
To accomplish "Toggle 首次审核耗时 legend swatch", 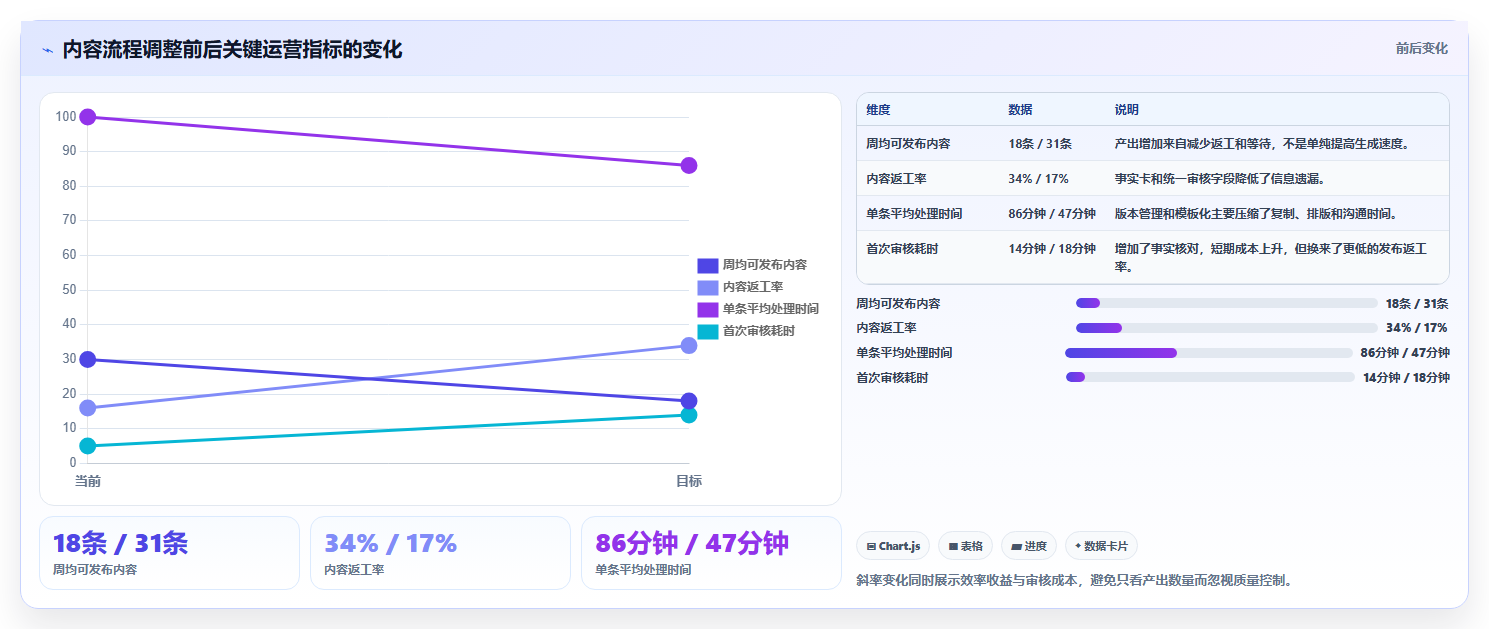I will coord(708,331).
